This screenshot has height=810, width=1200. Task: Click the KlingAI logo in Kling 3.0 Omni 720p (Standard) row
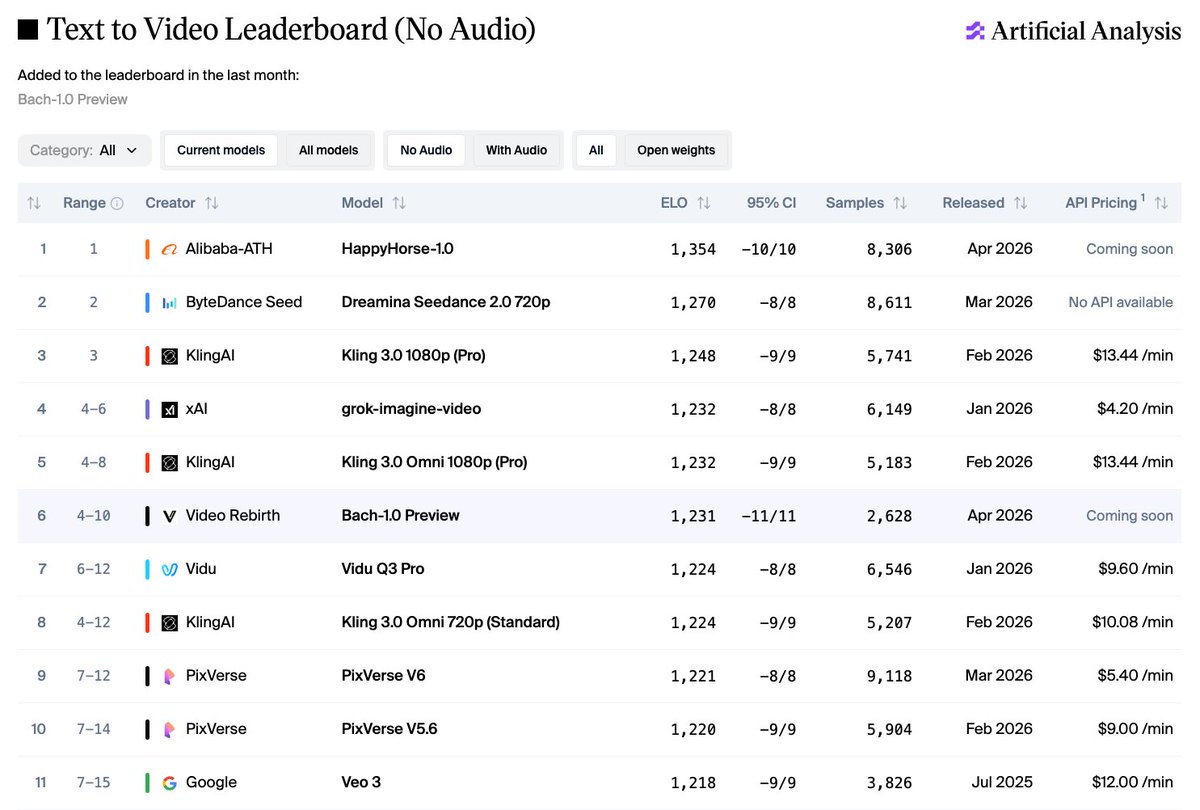(170, 622)
